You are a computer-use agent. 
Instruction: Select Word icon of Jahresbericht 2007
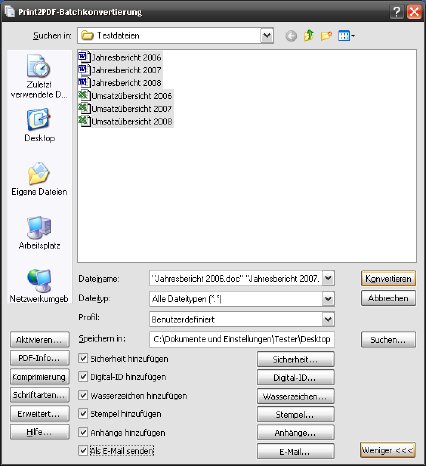(x=84, y=70)
